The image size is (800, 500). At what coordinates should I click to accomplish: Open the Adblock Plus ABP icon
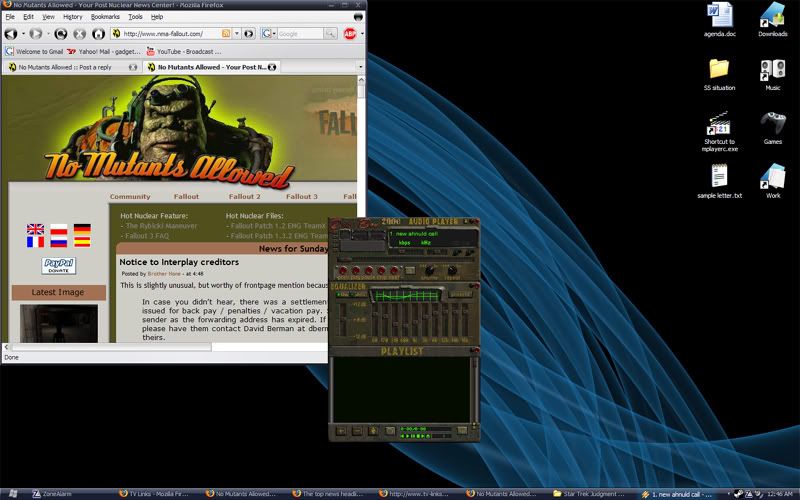pos(349,34)
